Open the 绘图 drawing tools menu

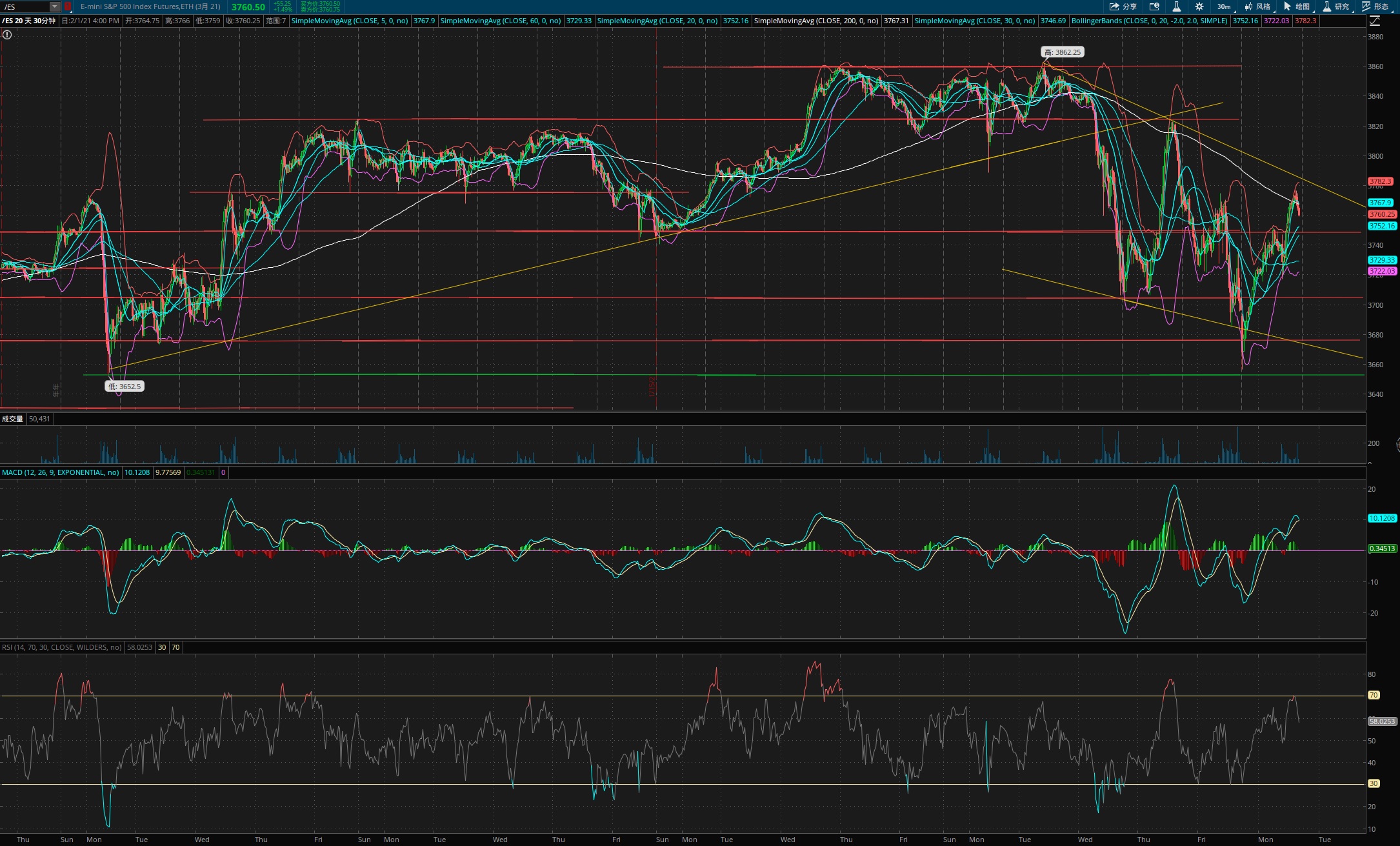point(1297,6)
